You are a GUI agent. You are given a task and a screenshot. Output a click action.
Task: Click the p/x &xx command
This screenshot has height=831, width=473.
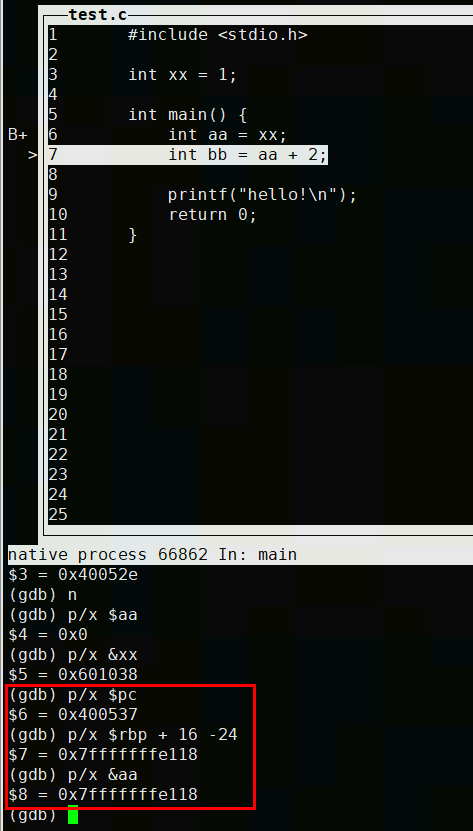click(x=73, y=655)
